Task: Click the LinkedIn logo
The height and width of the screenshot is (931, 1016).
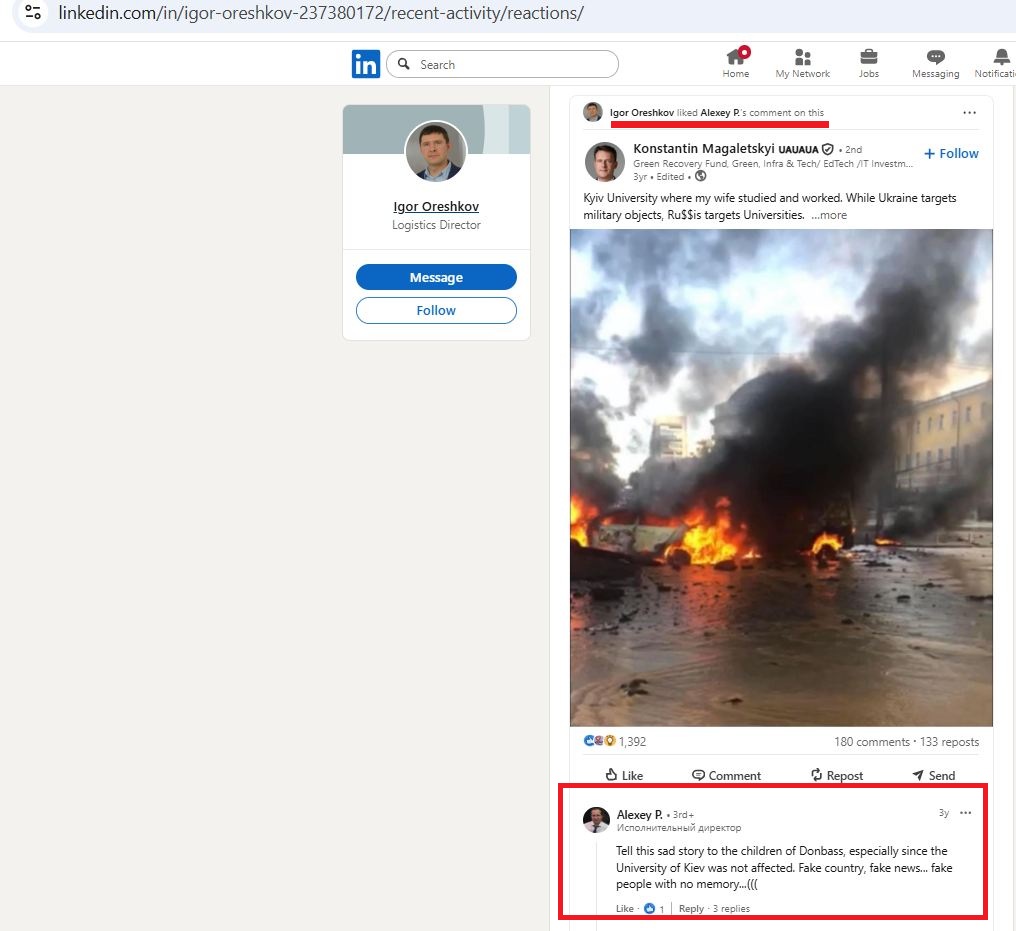Action: [366, 62]
